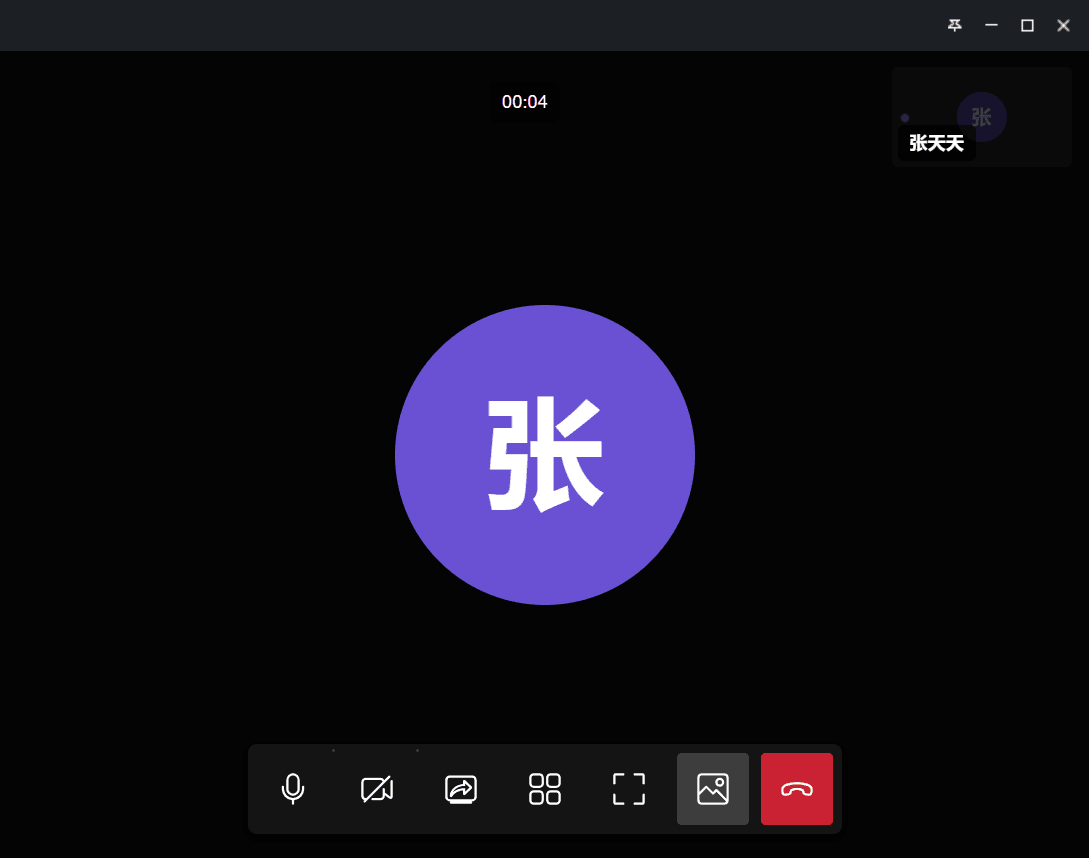Start screen sharing
This screenshot has width=1089, height=858.
pos(461,789)
